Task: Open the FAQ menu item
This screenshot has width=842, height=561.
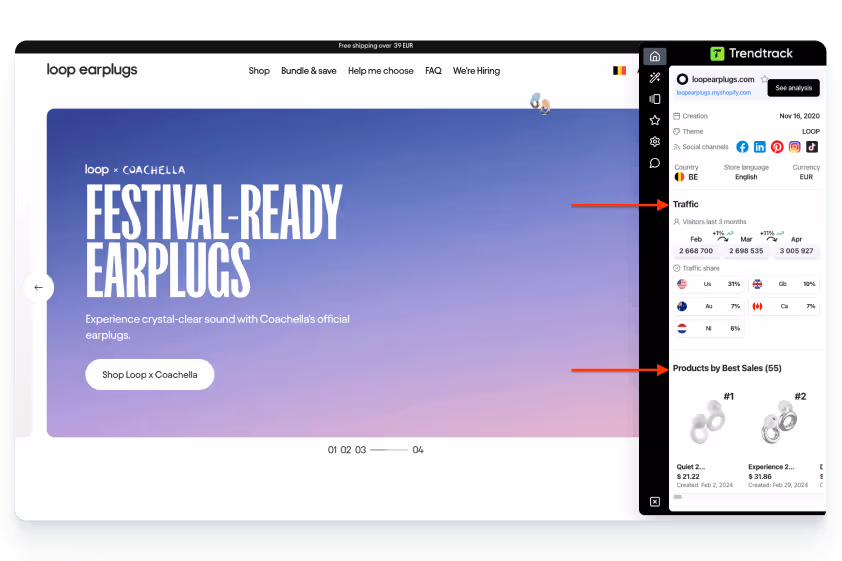Action: point(433,71)
